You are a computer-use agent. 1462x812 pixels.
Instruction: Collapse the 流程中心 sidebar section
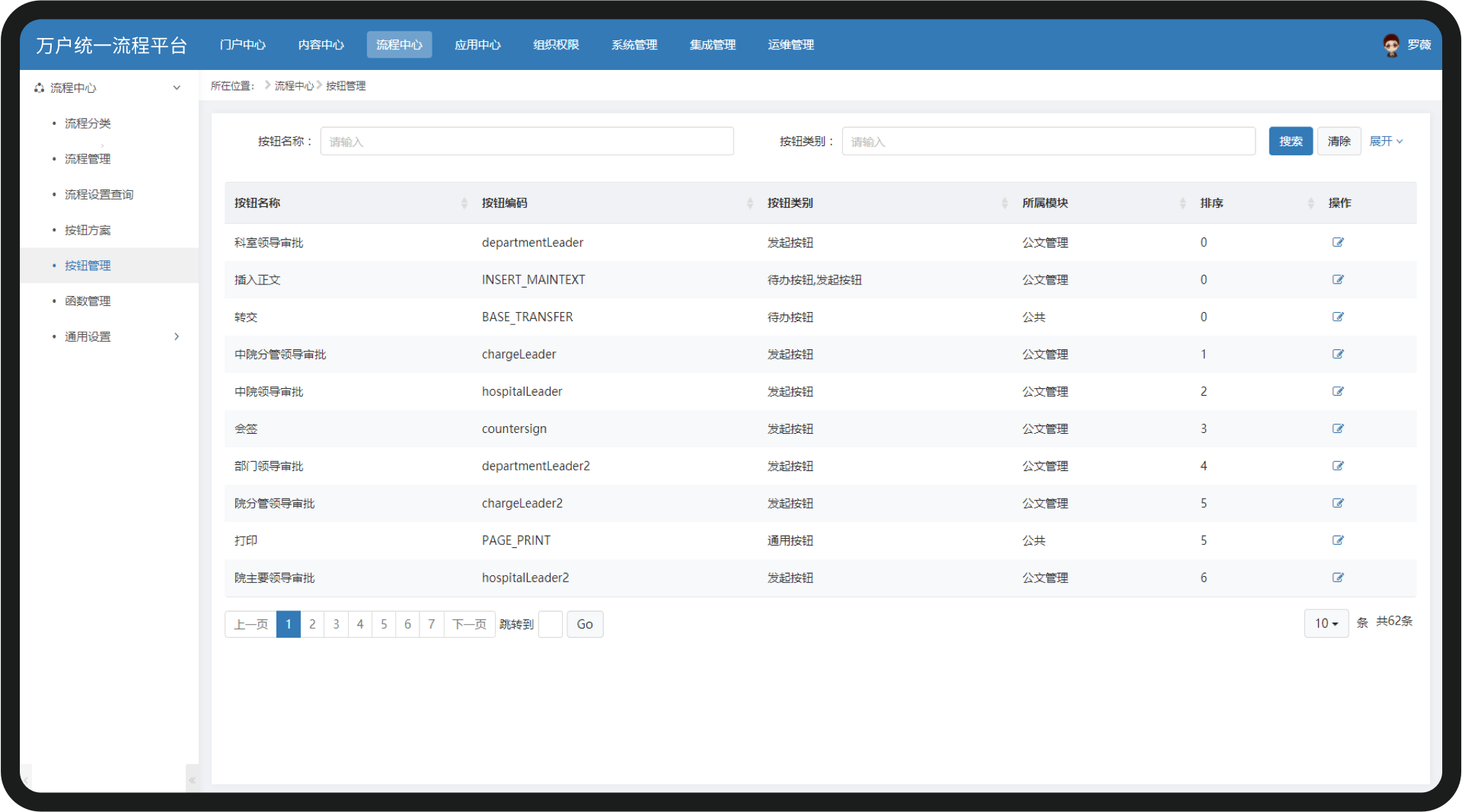point(177,88)
